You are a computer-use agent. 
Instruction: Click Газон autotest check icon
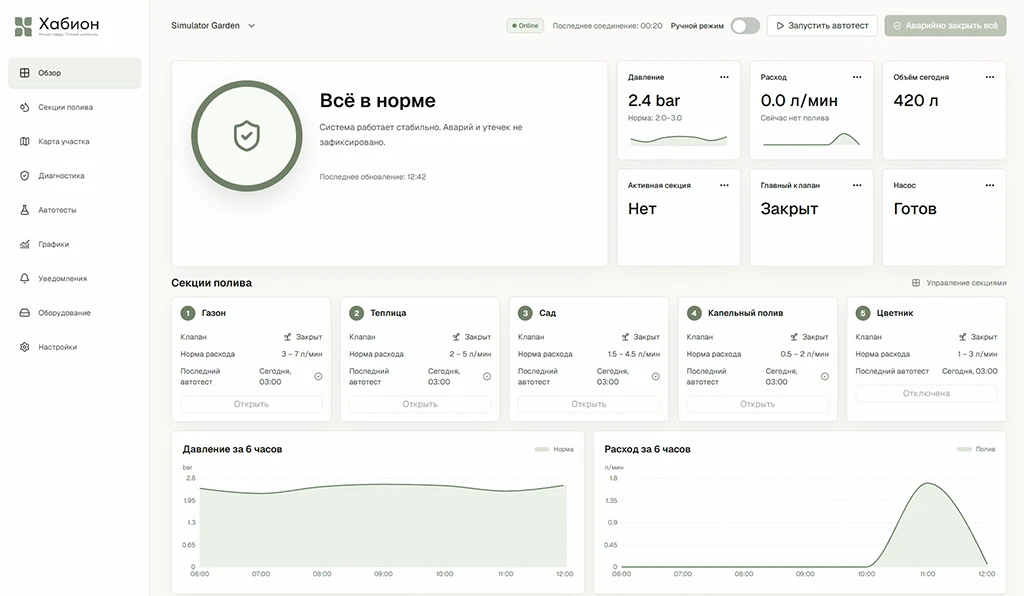(x=318, y=377)
